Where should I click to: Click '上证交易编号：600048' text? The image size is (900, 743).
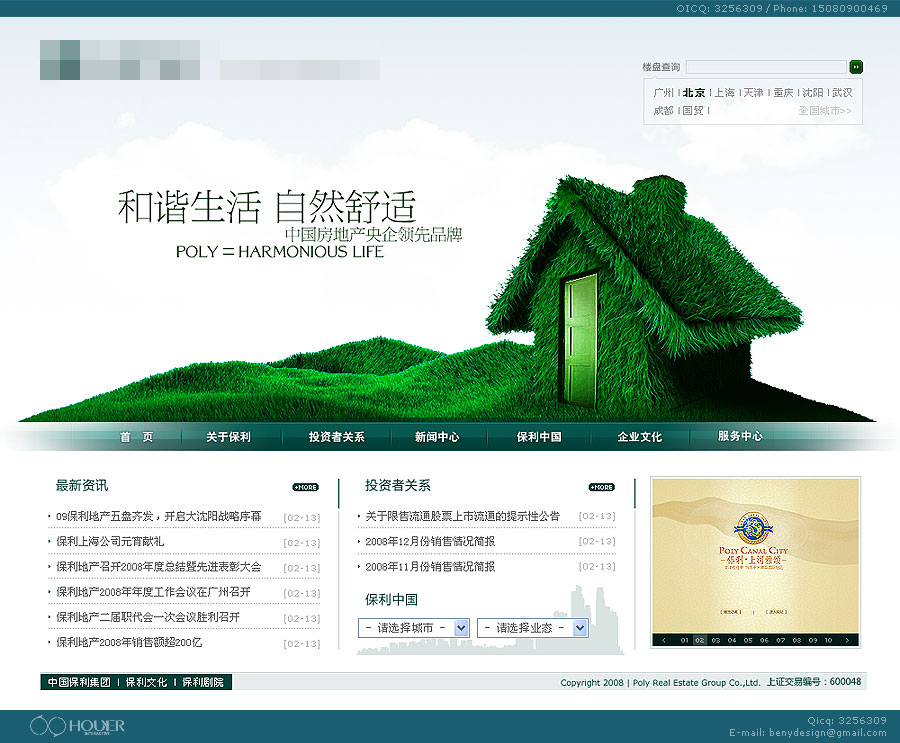(x=814, y=682)
